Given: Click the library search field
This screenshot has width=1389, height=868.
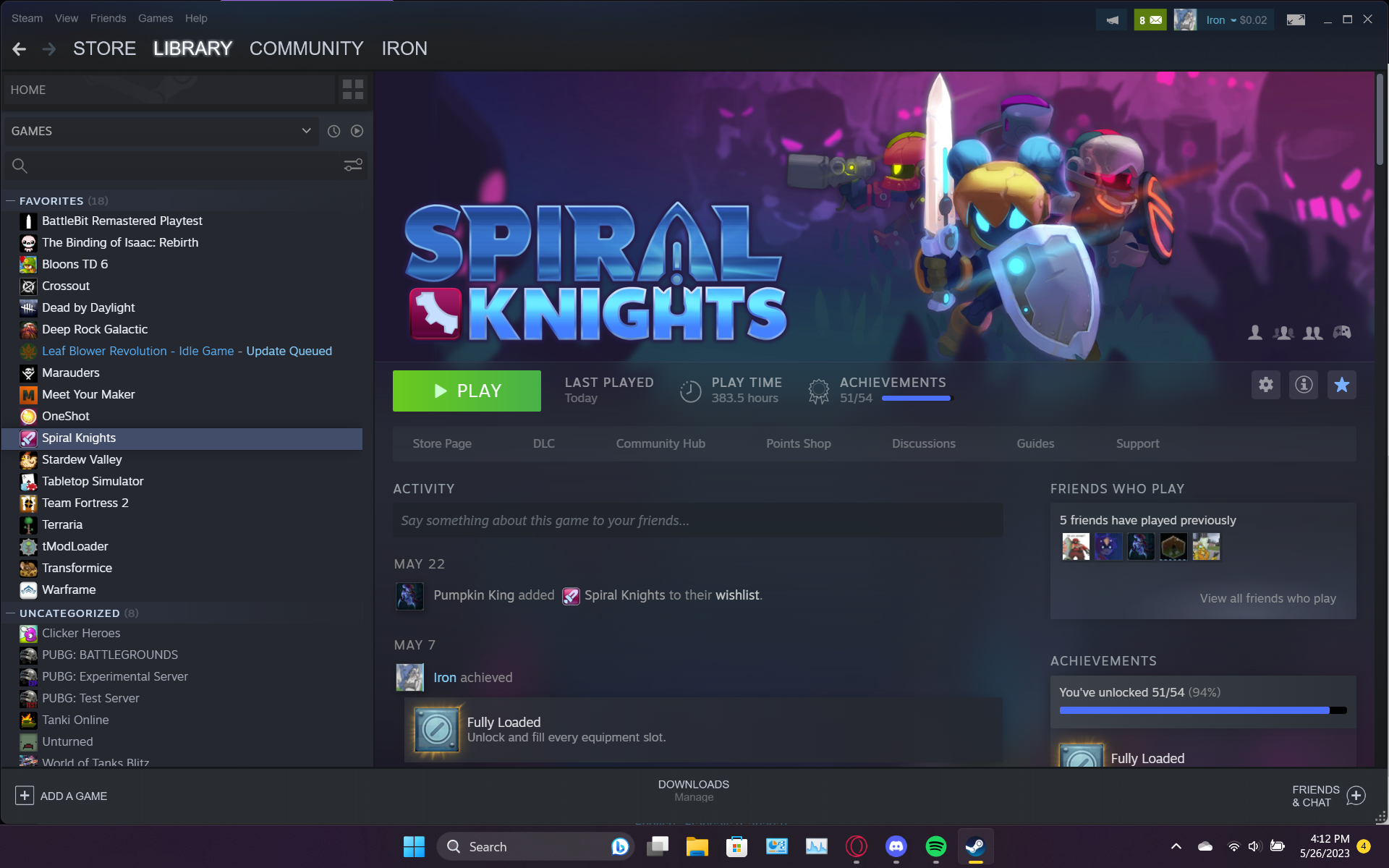Looking at the screenshot, I should tap(174, 166).
